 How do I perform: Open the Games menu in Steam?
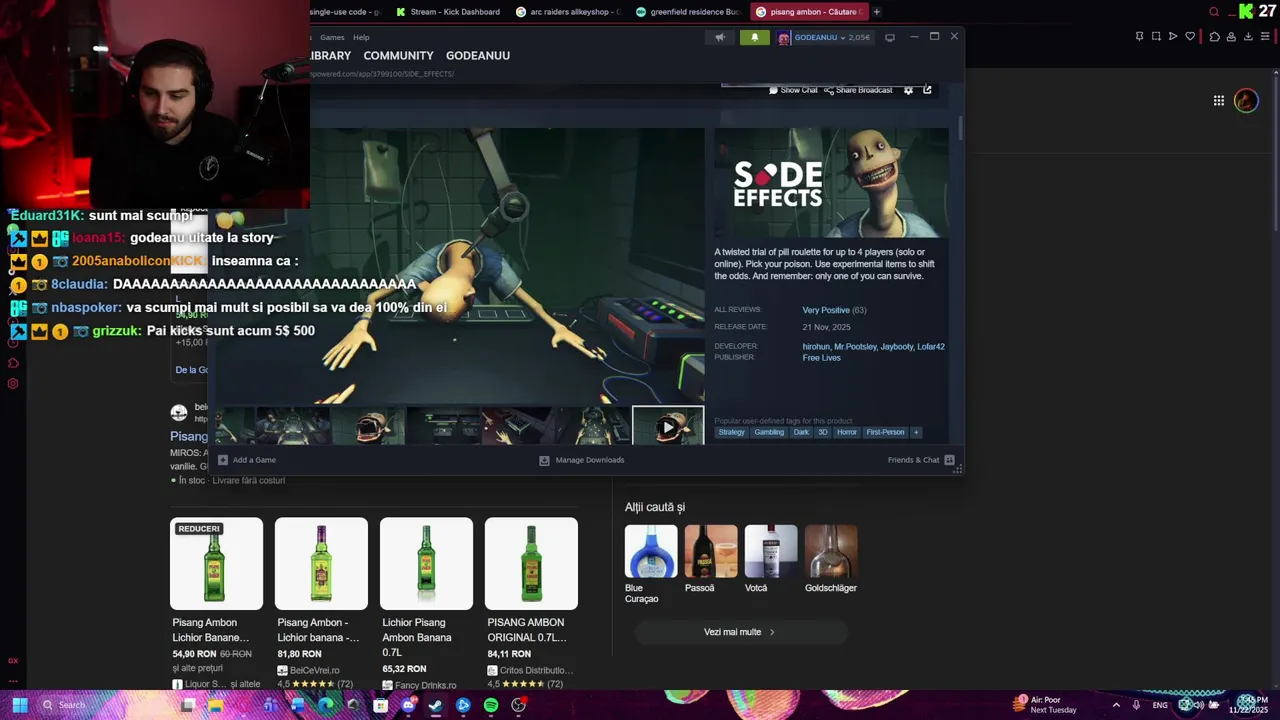coord(332,37)
